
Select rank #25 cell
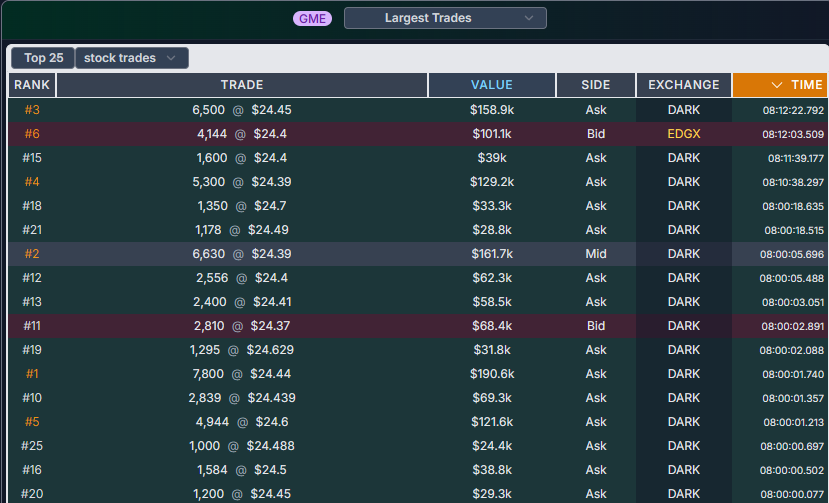point(32,446)
